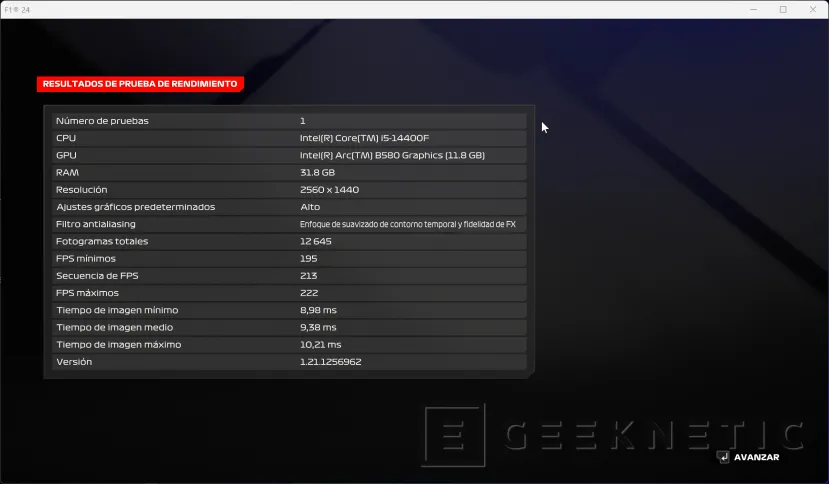Click the Ajustes gráficos predeterminados label

[135, 207]
